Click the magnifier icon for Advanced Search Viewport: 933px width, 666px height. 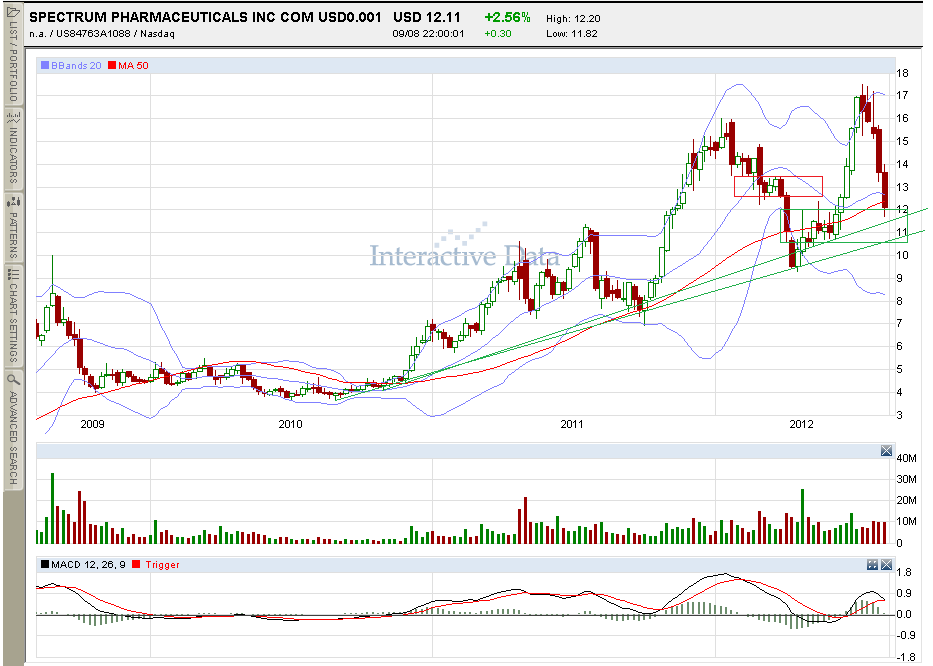coord(13,379)
